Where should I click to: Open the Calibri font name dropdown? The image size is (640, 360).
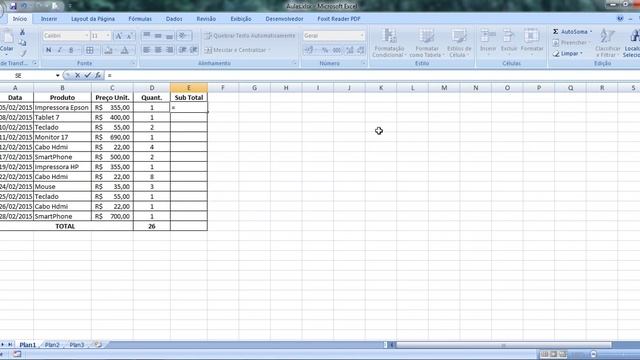(86, 36)
